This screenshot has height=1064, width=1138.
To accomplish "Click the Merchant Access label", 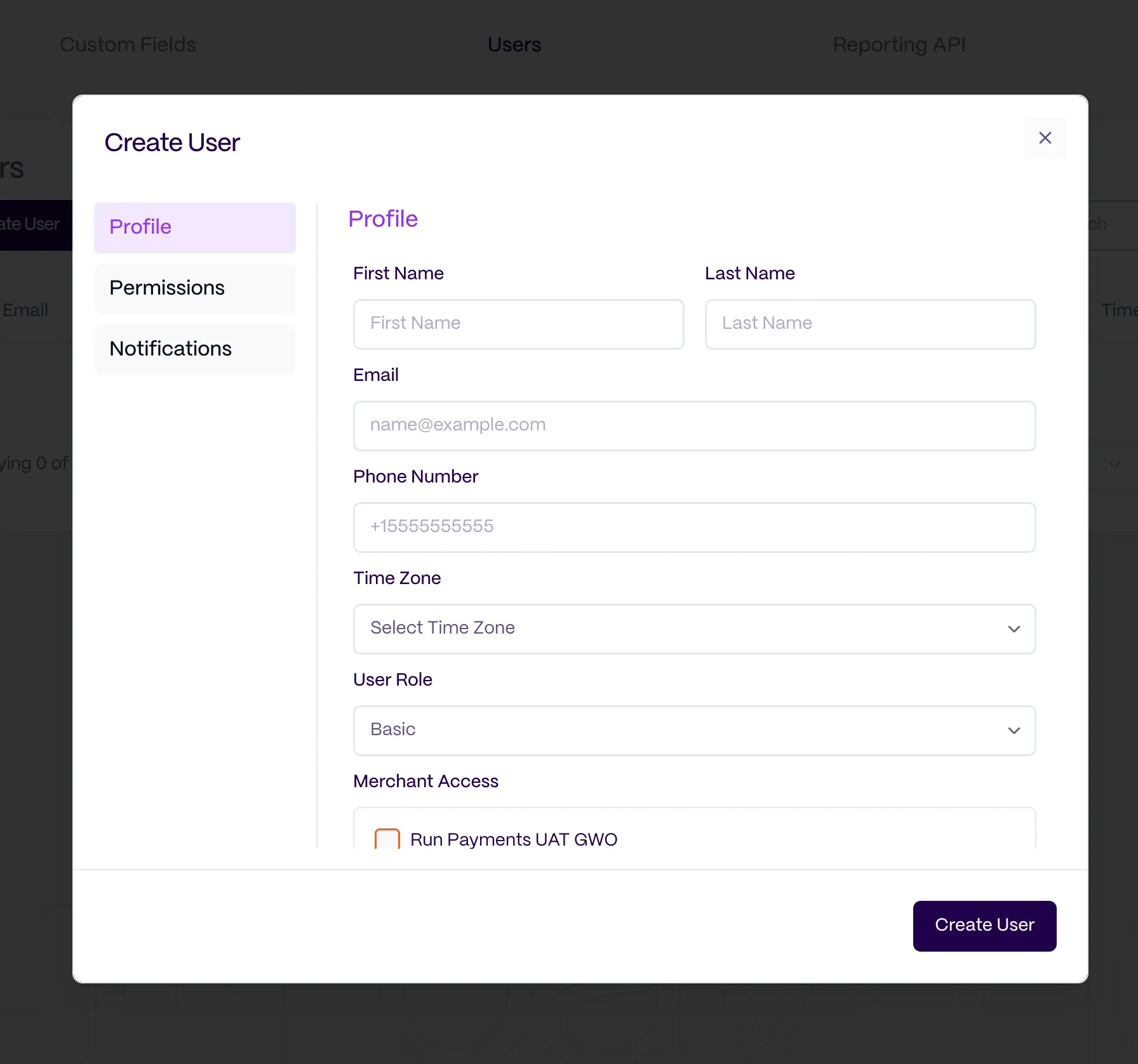I will 425,781.
